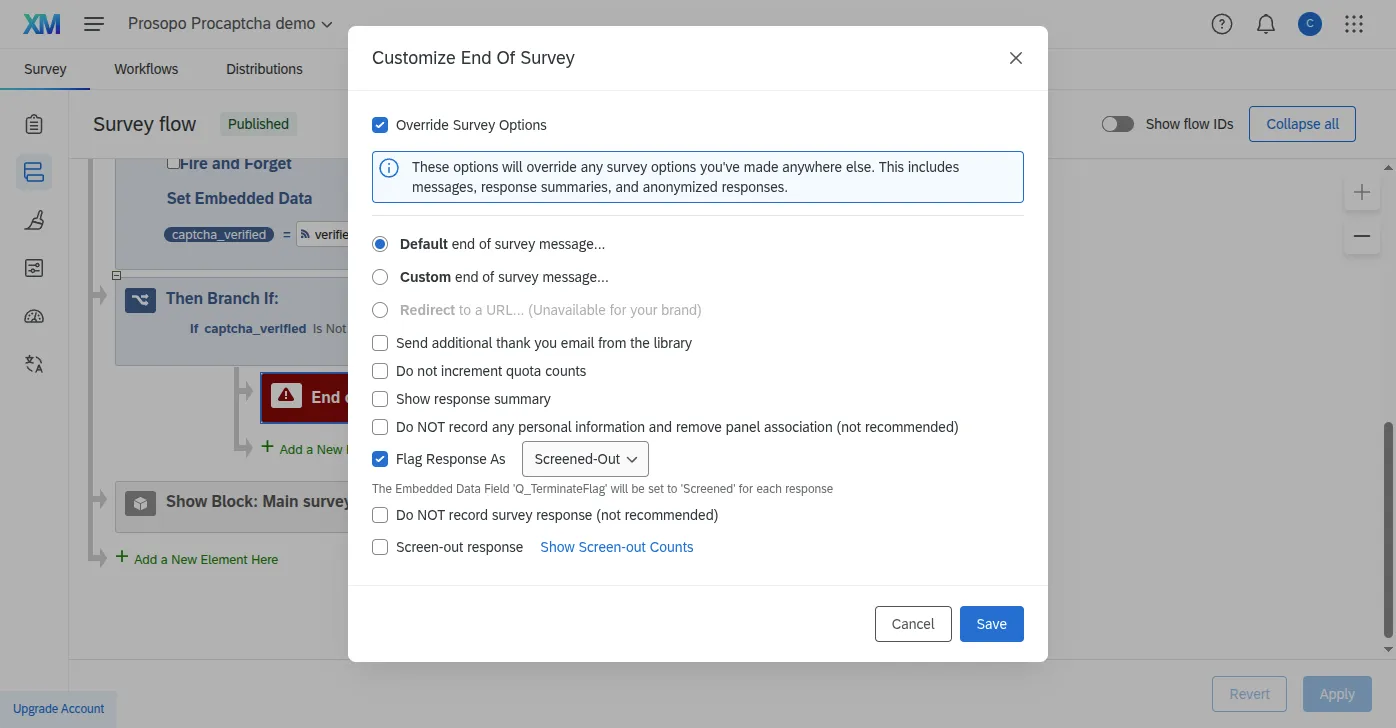Open the Builder clipboard sidebar icon
This screenshot has height=728, width=1396.
[34, 124]
